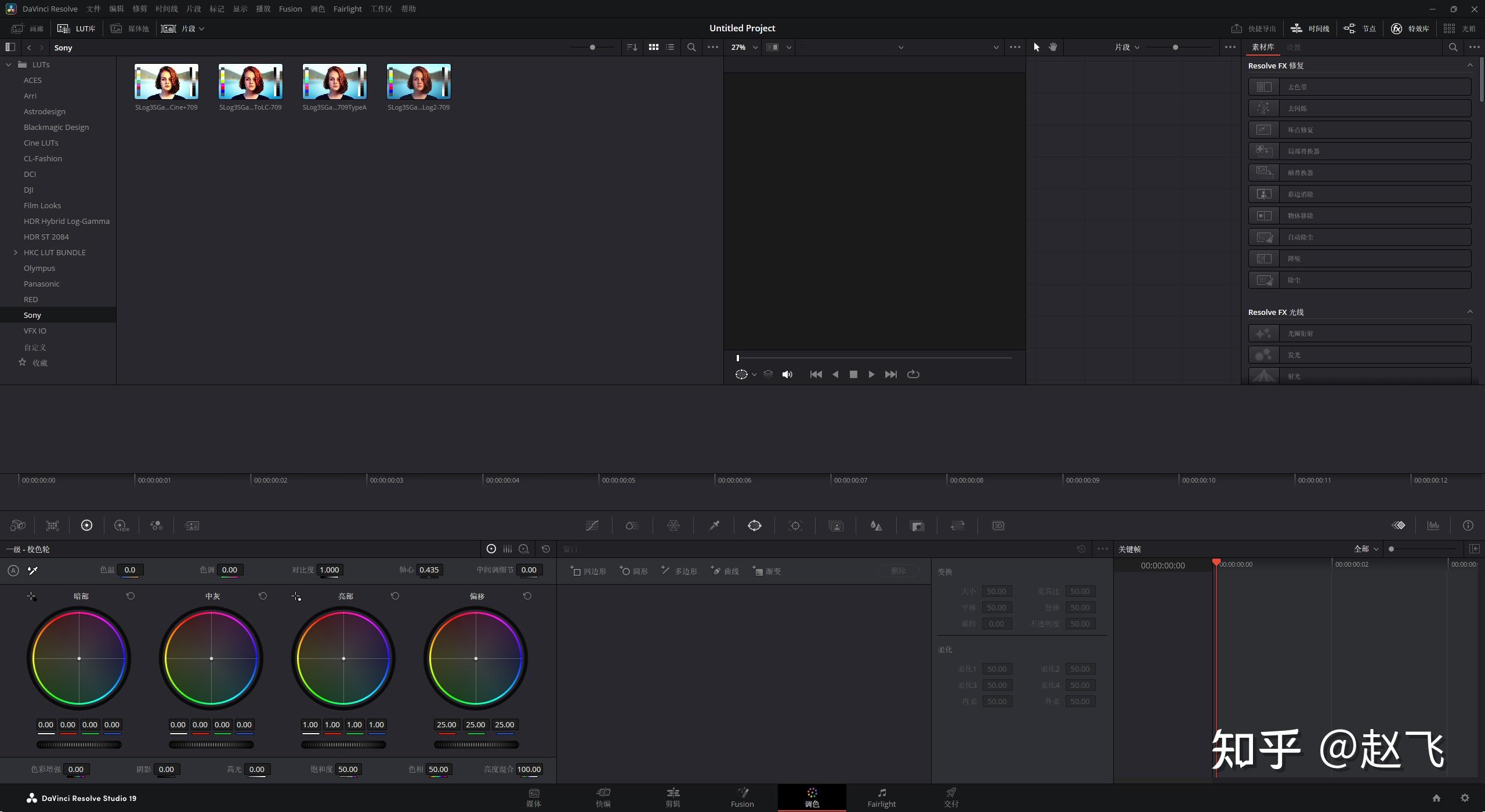Reset the 暗部 (Lift) color wheel
This screenshot has width=1485, height=812.
[x=131, y=596]
